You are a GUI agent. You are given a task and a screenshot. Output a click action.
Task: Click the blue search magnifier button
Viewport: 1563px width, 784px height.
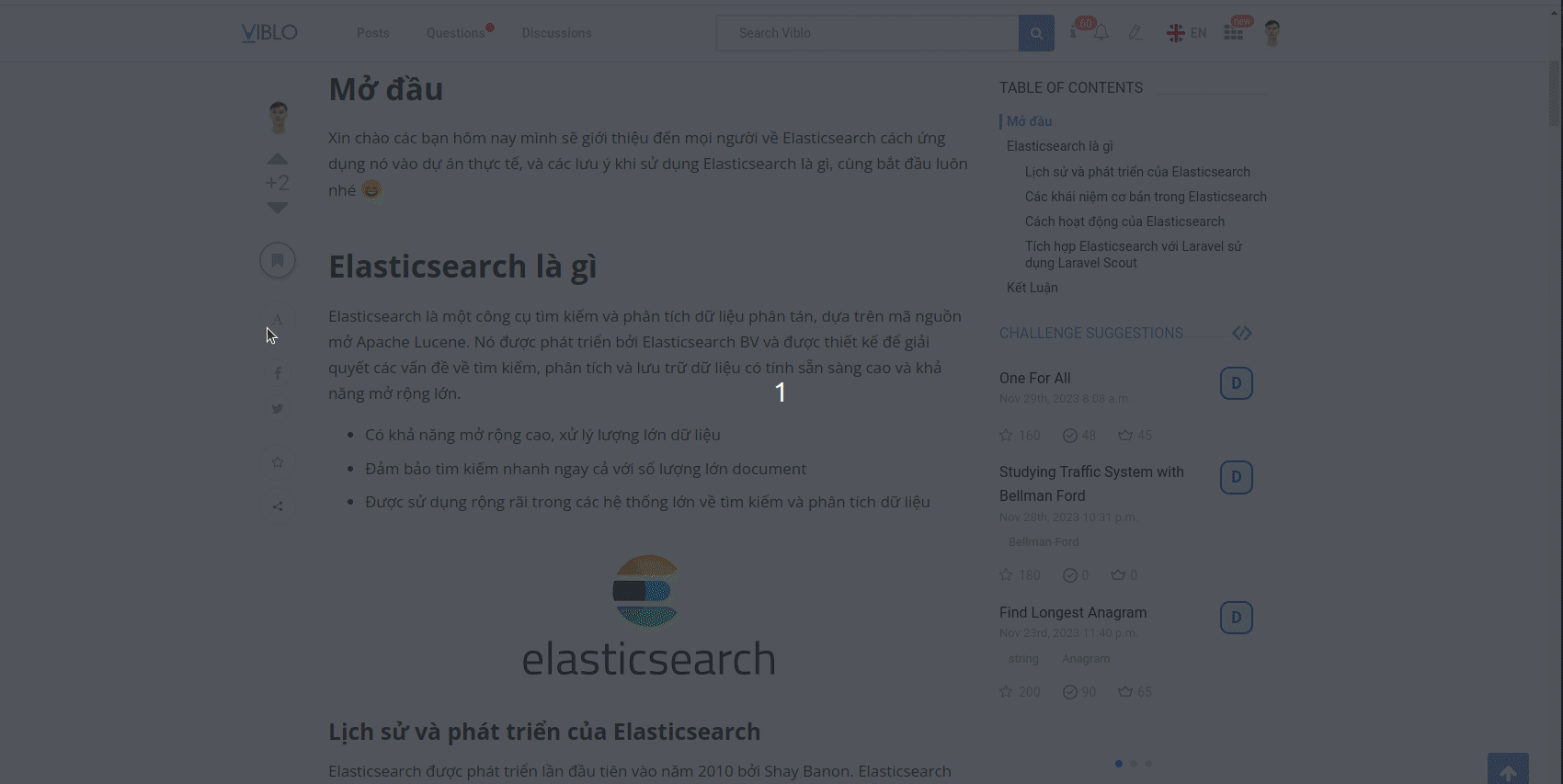(1036, 33)
